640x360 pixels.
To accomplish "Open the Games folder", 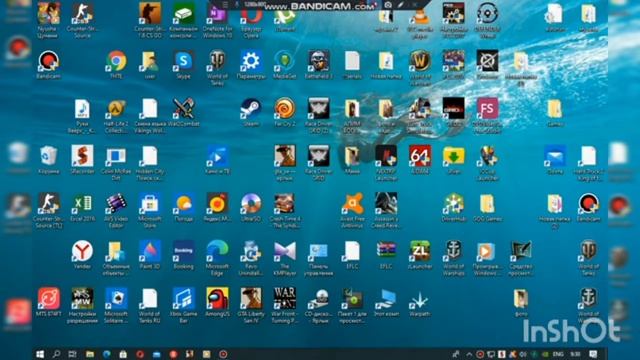I will tap(555, 109).
